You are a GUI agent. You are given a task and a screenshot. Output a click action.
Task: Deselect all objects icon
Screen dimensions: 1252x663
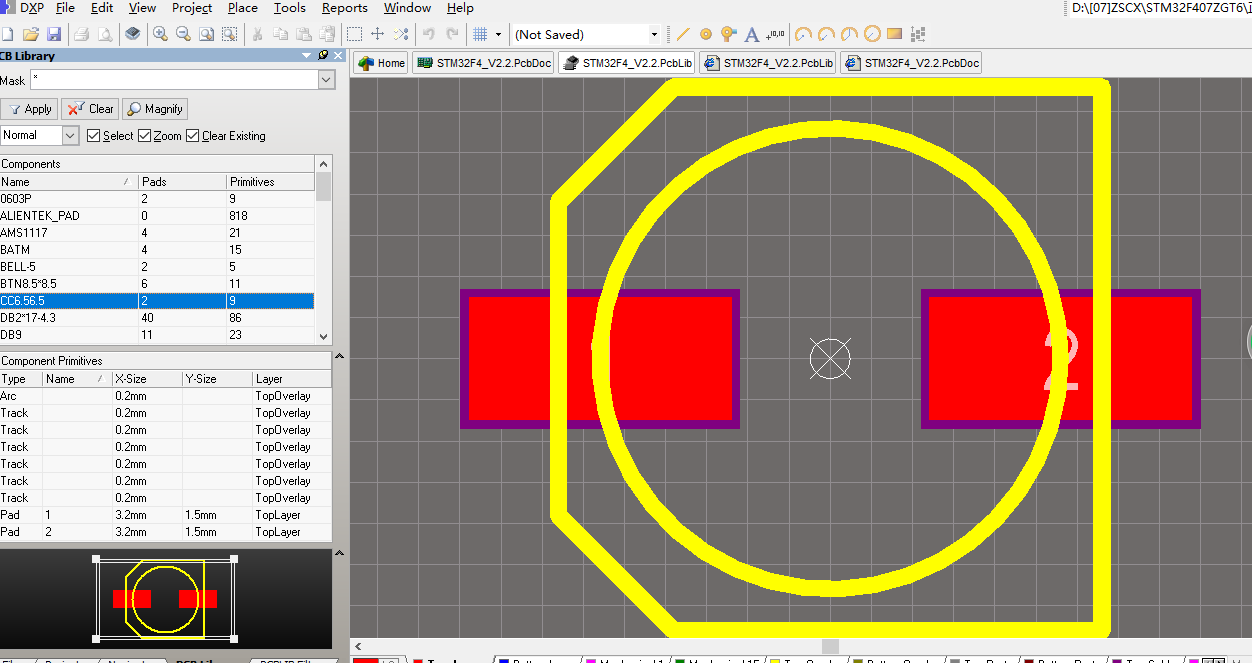tap(400, 34)
